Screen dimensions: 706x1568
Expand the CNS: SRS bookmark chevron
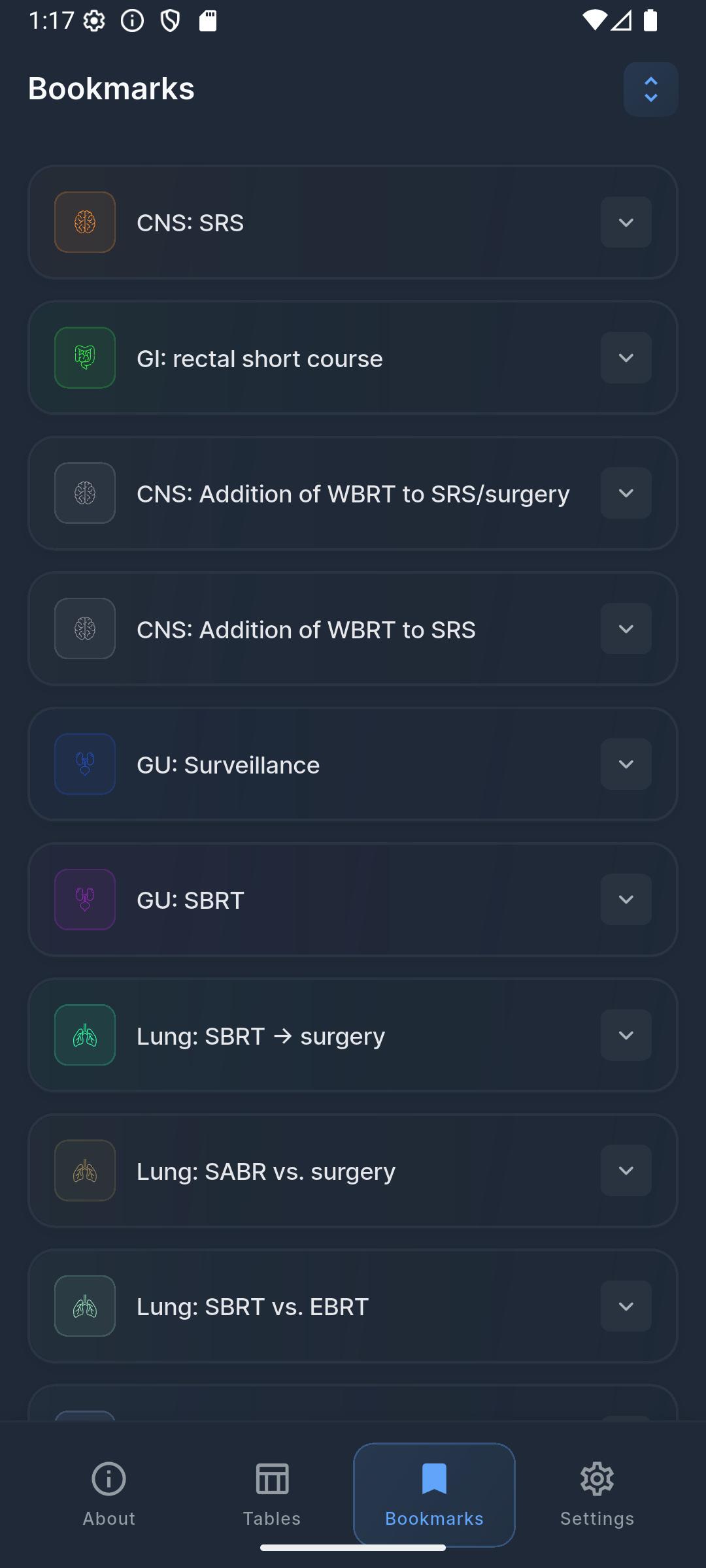[x=626, y=222]
